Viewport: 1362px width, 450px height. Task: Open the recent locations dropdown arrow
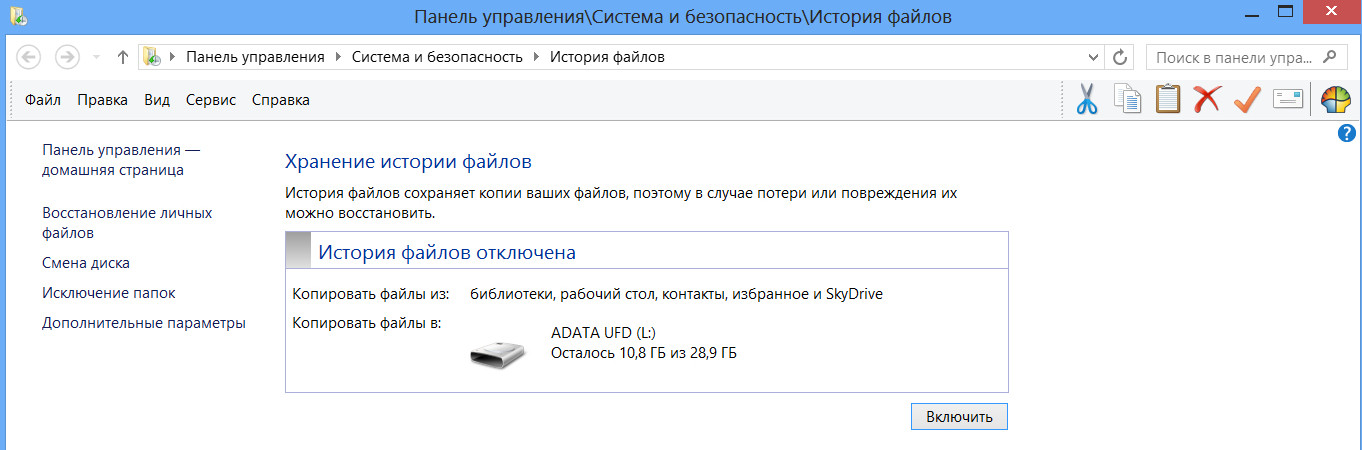[x=96, y=57]
